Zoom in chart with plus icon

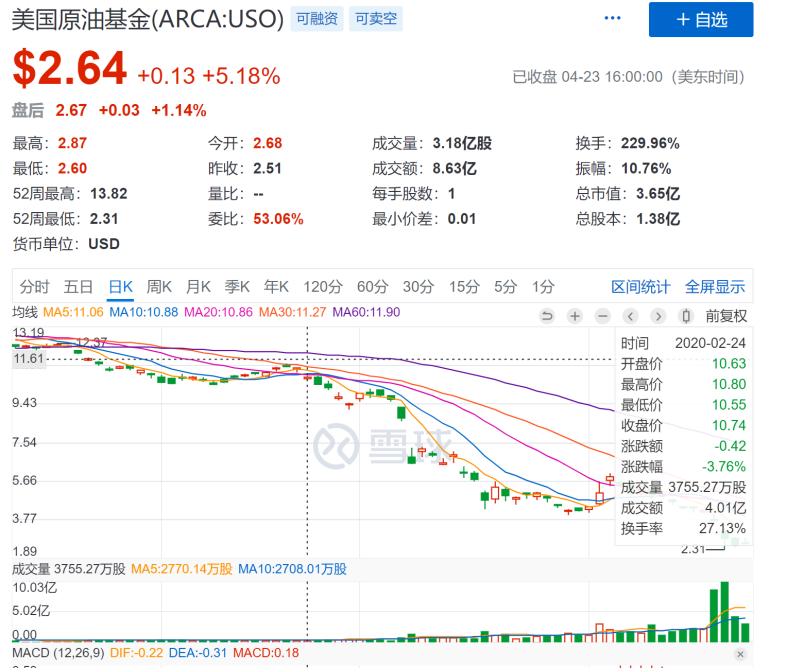click(575, 316)
